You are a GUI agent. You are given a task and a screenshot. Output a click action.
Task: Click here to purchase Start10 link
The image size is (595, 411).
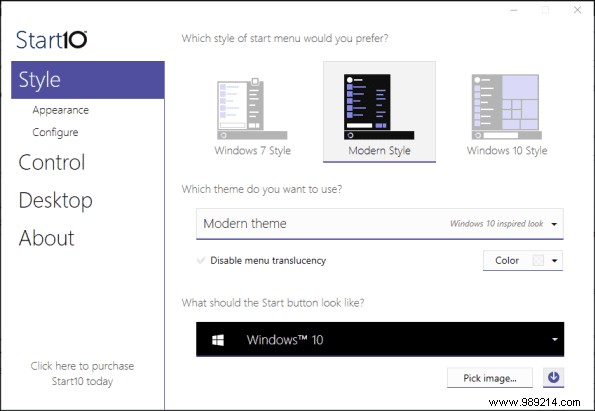click(x=82, y=373)
